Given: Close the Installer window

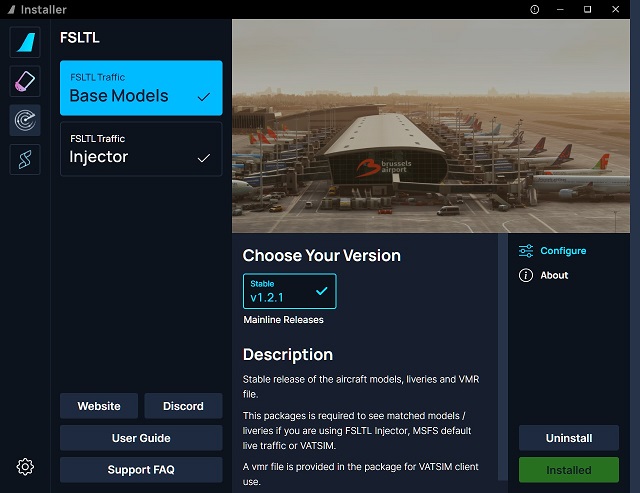Looking at the screenshot, I should click(616, 9).
